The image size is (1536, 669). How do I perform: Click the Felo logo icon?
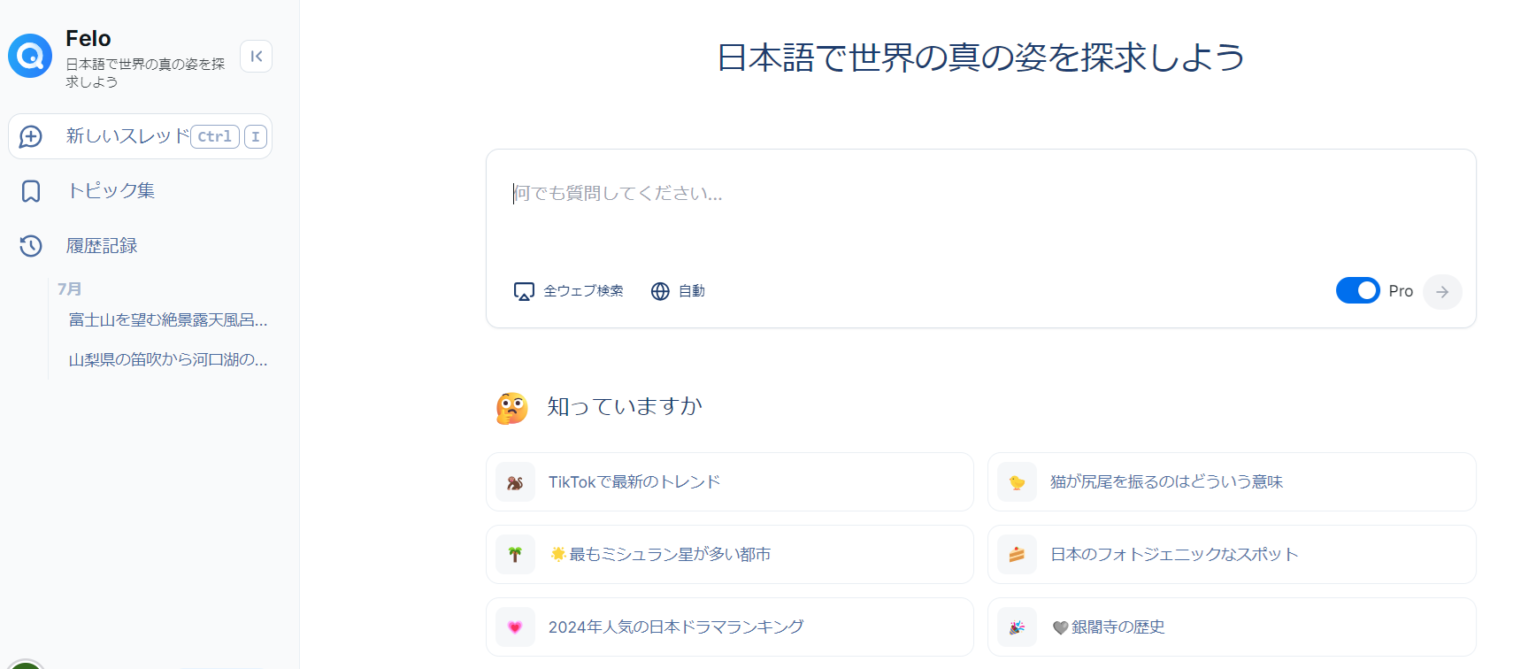click(x=30, y=56)
